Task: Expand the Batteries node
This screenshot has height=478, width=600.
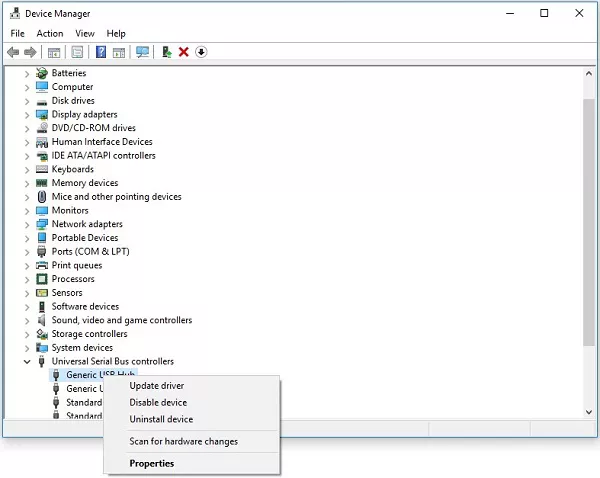Action: [27, 73]
